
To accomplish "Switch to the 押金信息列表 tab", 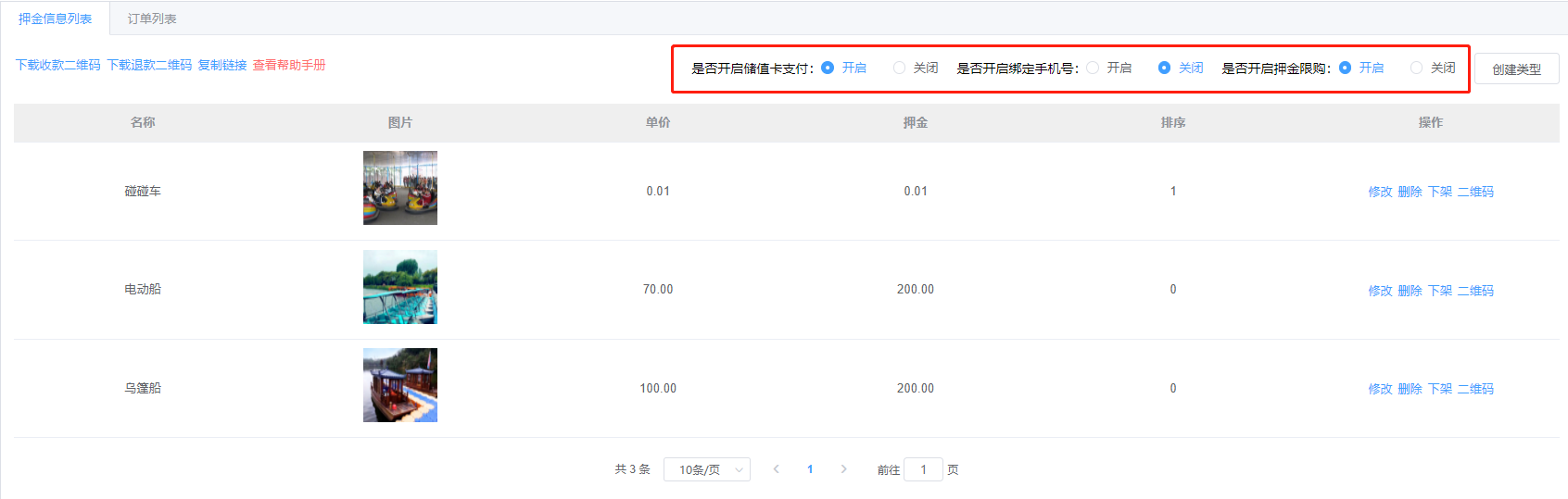I will pyautogui.click(x=55, y=19).
